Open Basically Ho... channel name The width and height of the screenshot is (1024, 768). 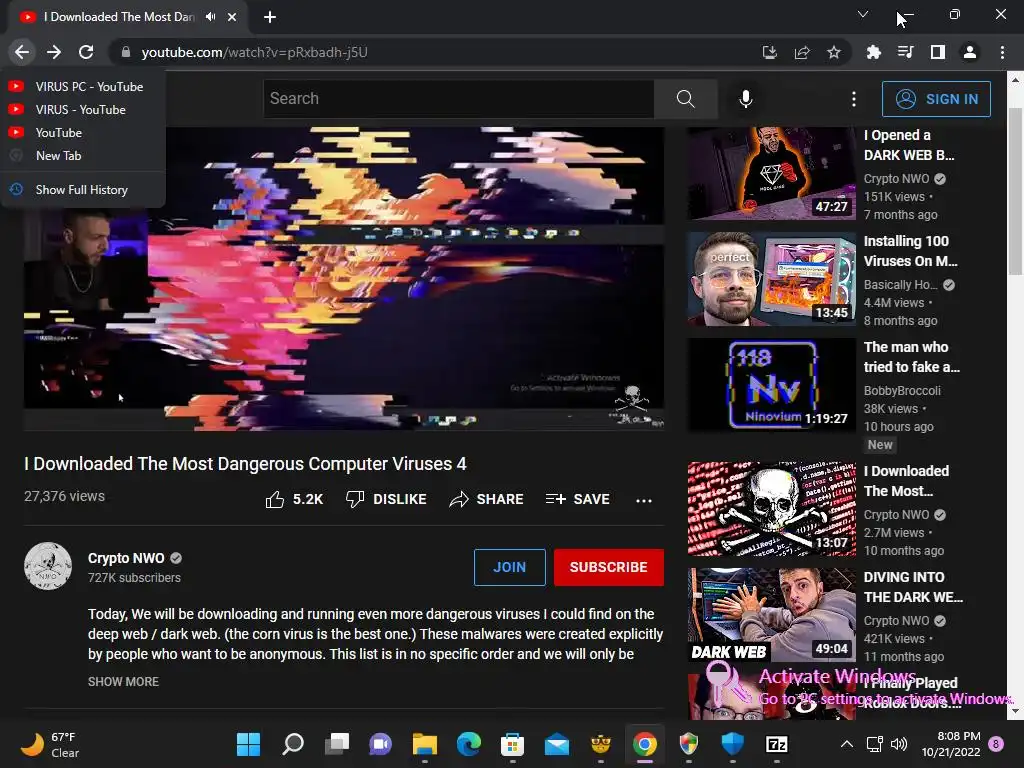coord(900,285)
